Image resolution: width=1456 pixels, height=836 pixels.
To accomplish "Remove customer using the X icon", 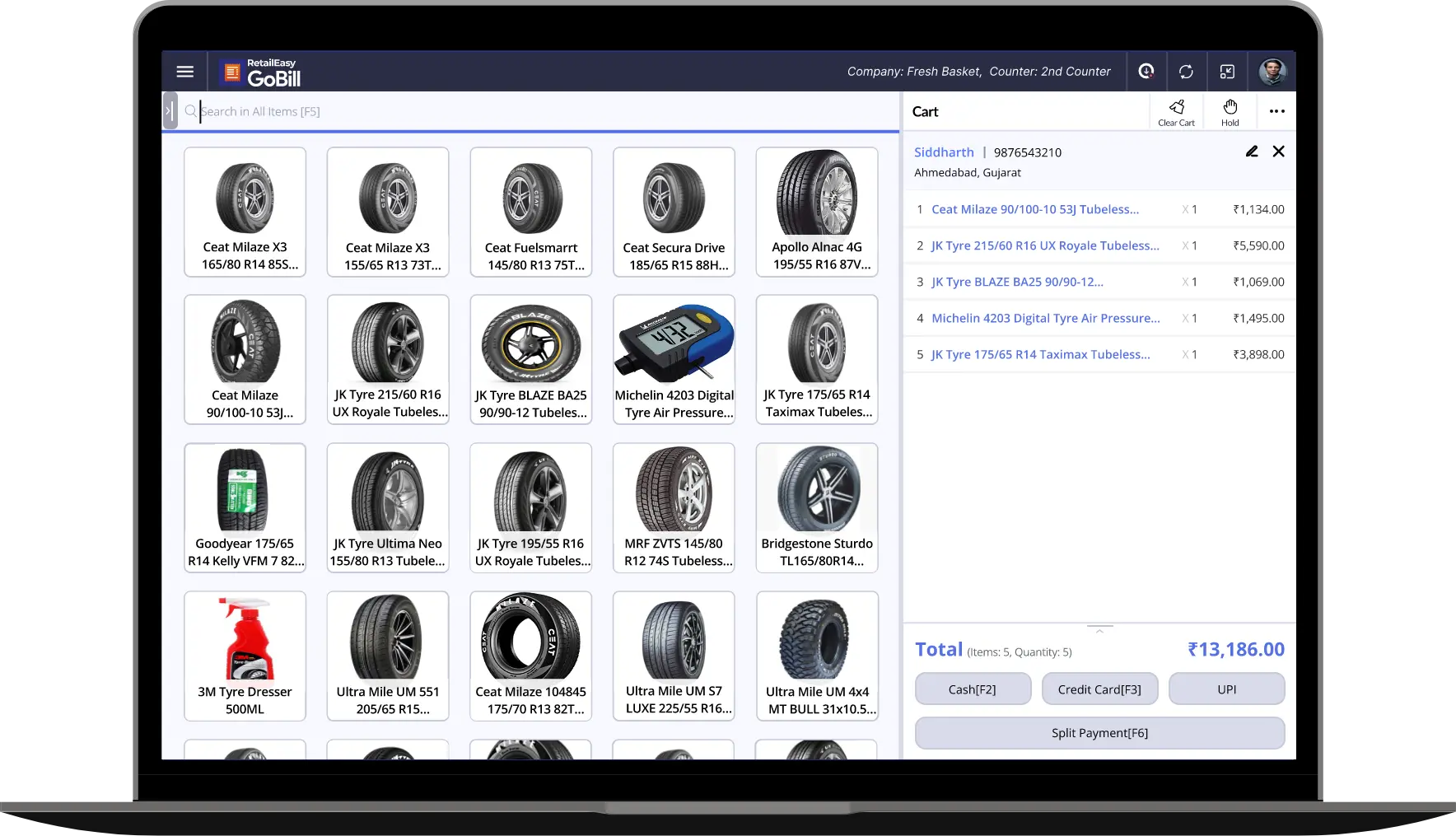I will tap(1278, 152).
